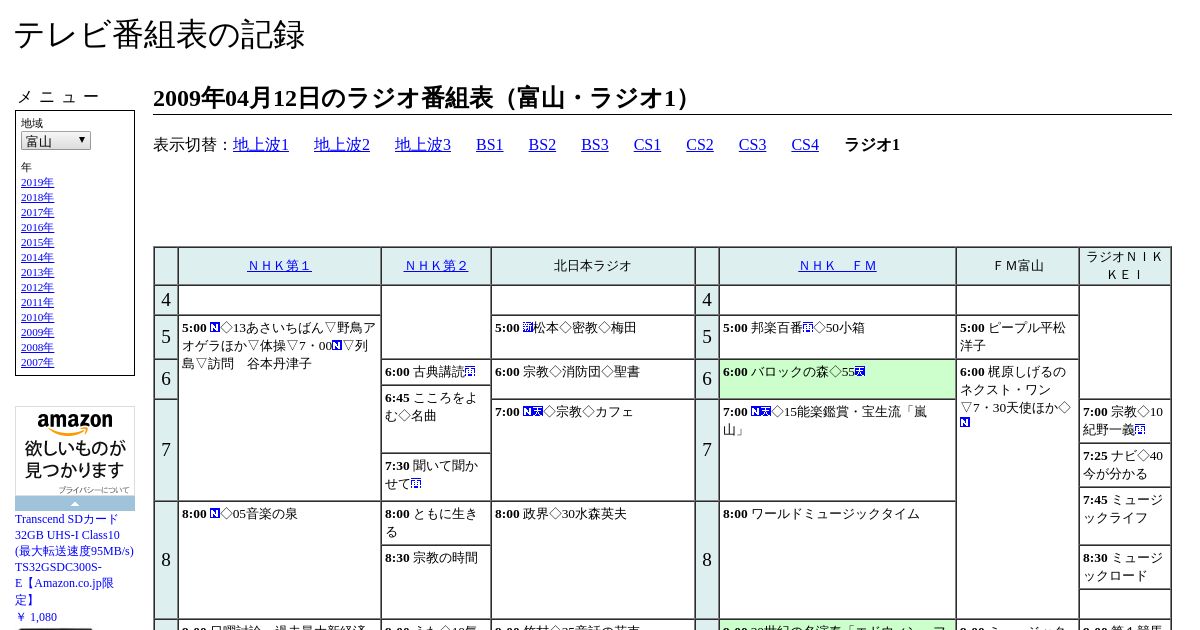1200x630 pixels.
Task: Click the 北日本ラジオ column header
Action: point(593,266)
